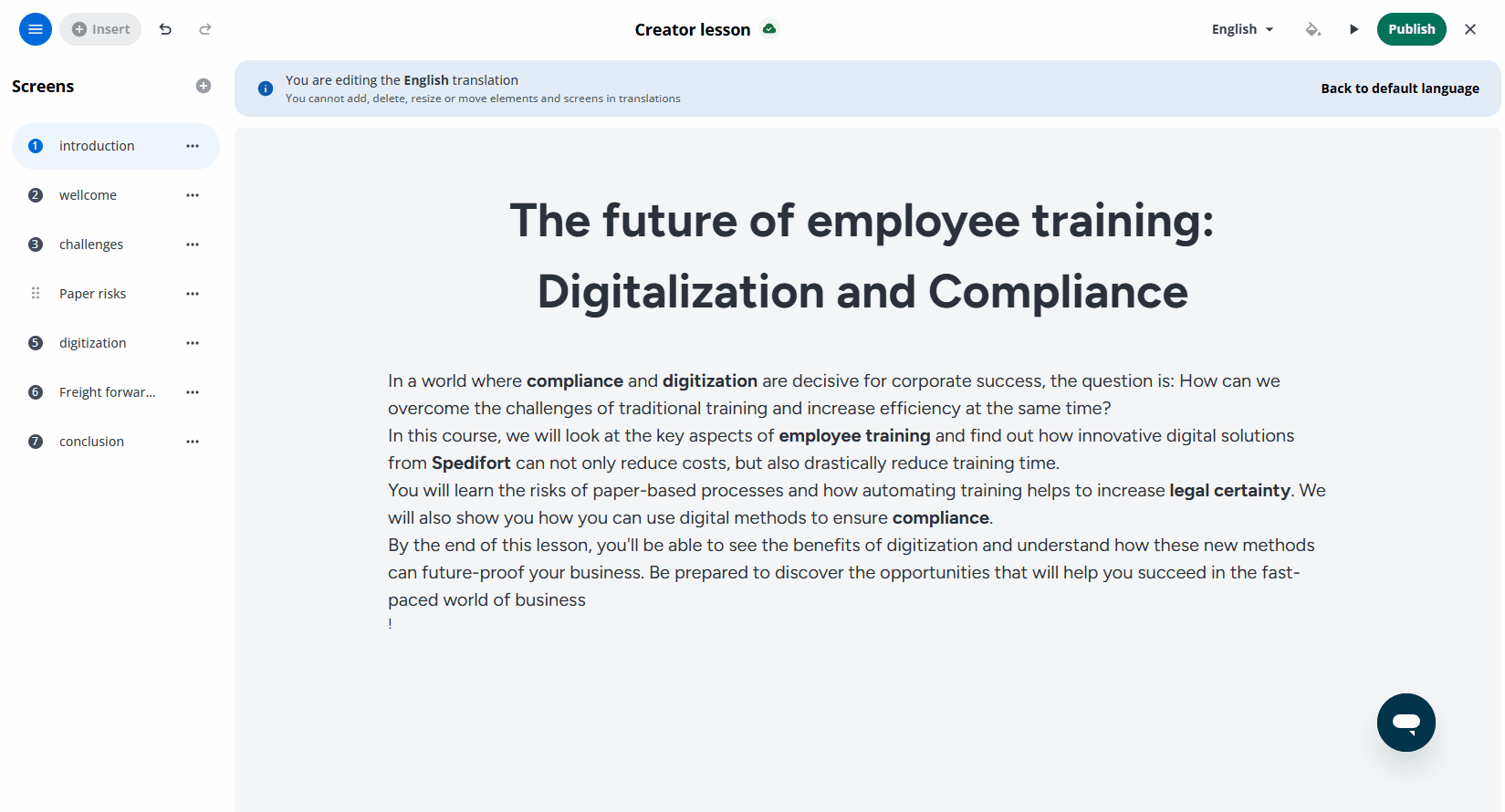Open the English language dropdown
This screenshot has width=1505, height=812.
[1242, 29]
